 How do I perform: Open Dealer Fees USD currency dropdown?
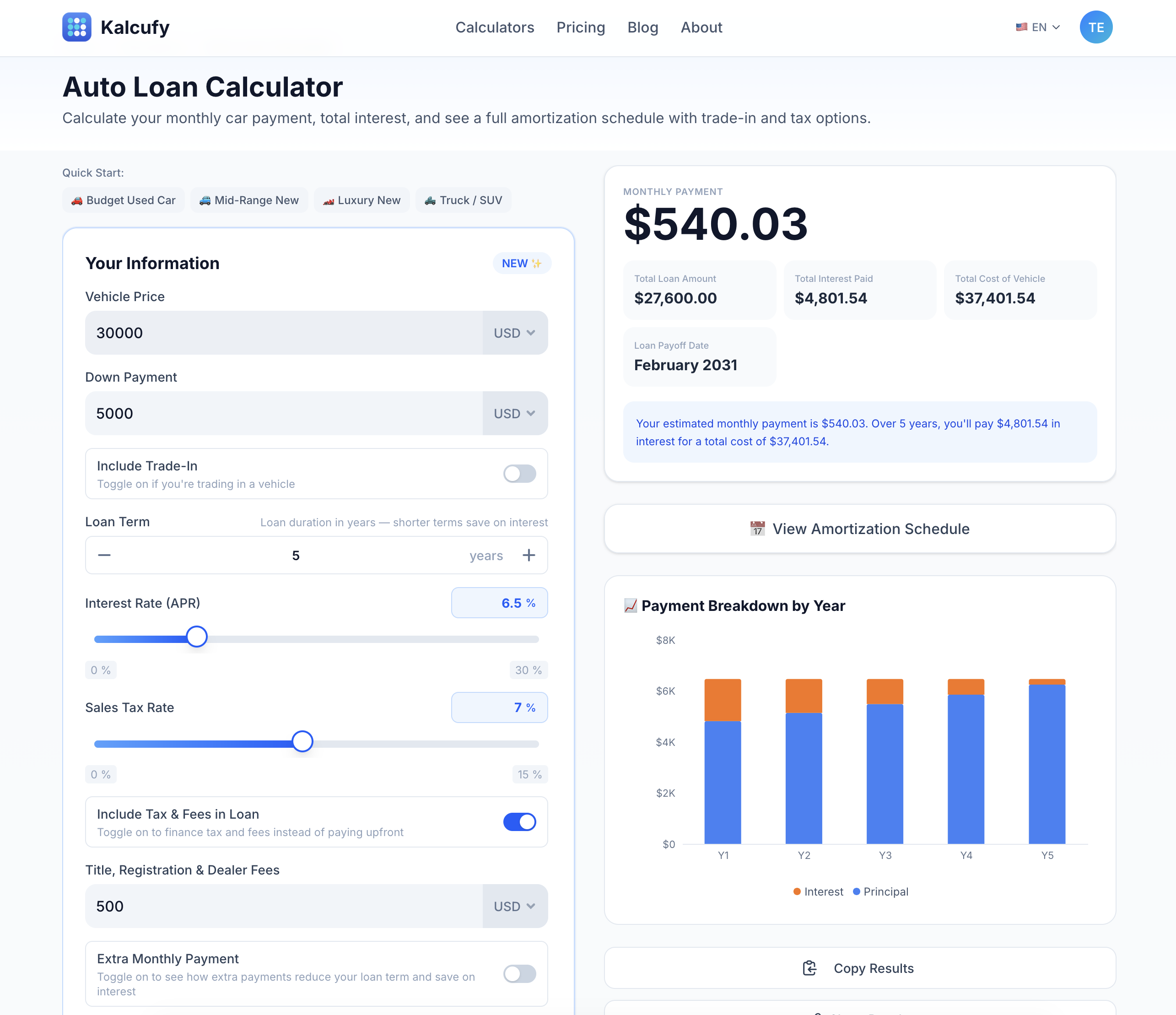515,907
